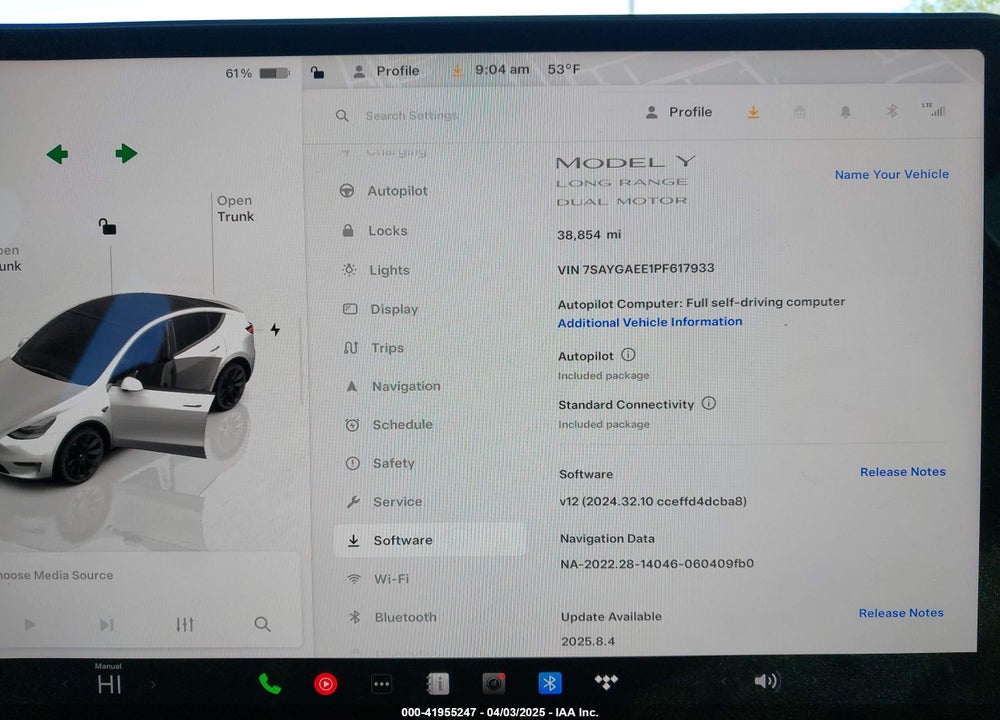
Task: Tap Profile in top status bar
Action: (x=386, y=71)
